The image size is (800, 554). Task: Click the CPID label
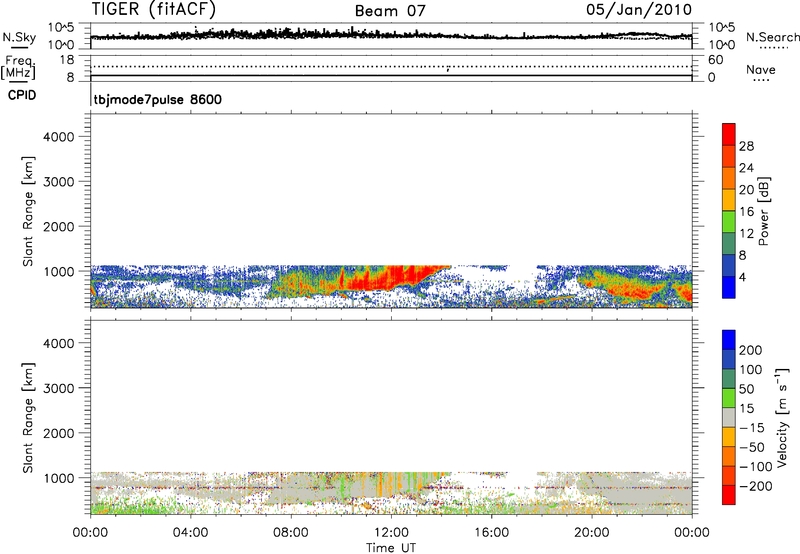click(22, 95)
